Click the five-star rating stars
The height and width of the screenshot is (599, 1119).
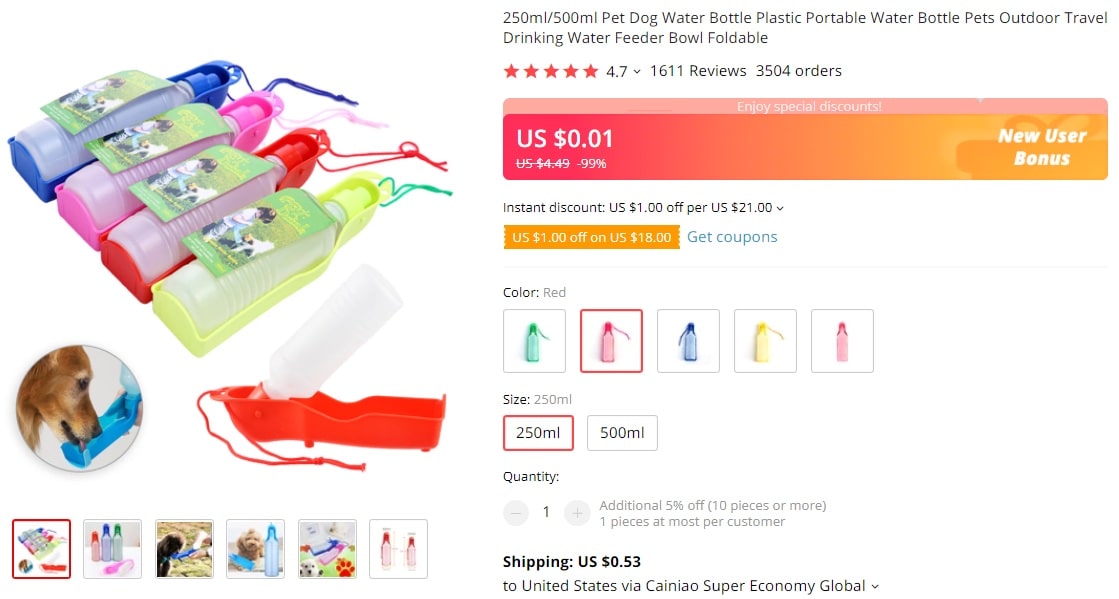pyautogui.click(x=550, y=71)
